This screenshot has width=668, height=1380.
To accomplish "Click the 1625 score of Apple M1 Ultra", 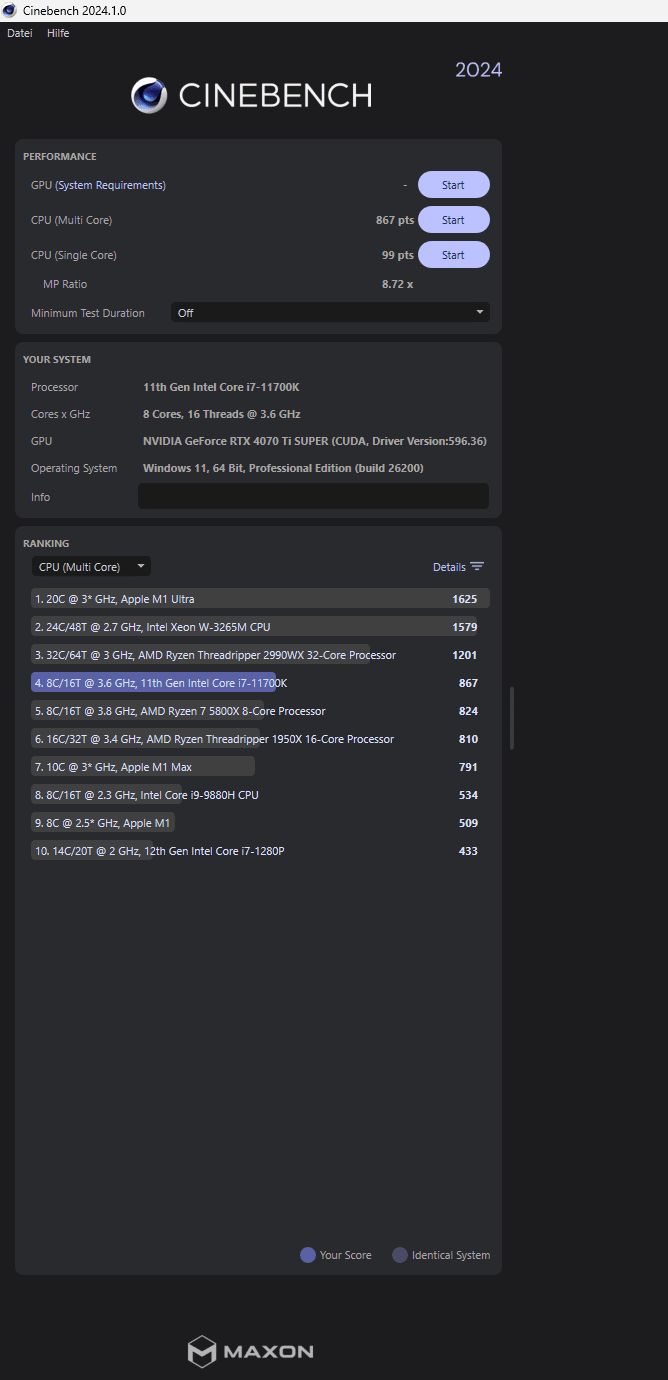I will click(464, 599).
